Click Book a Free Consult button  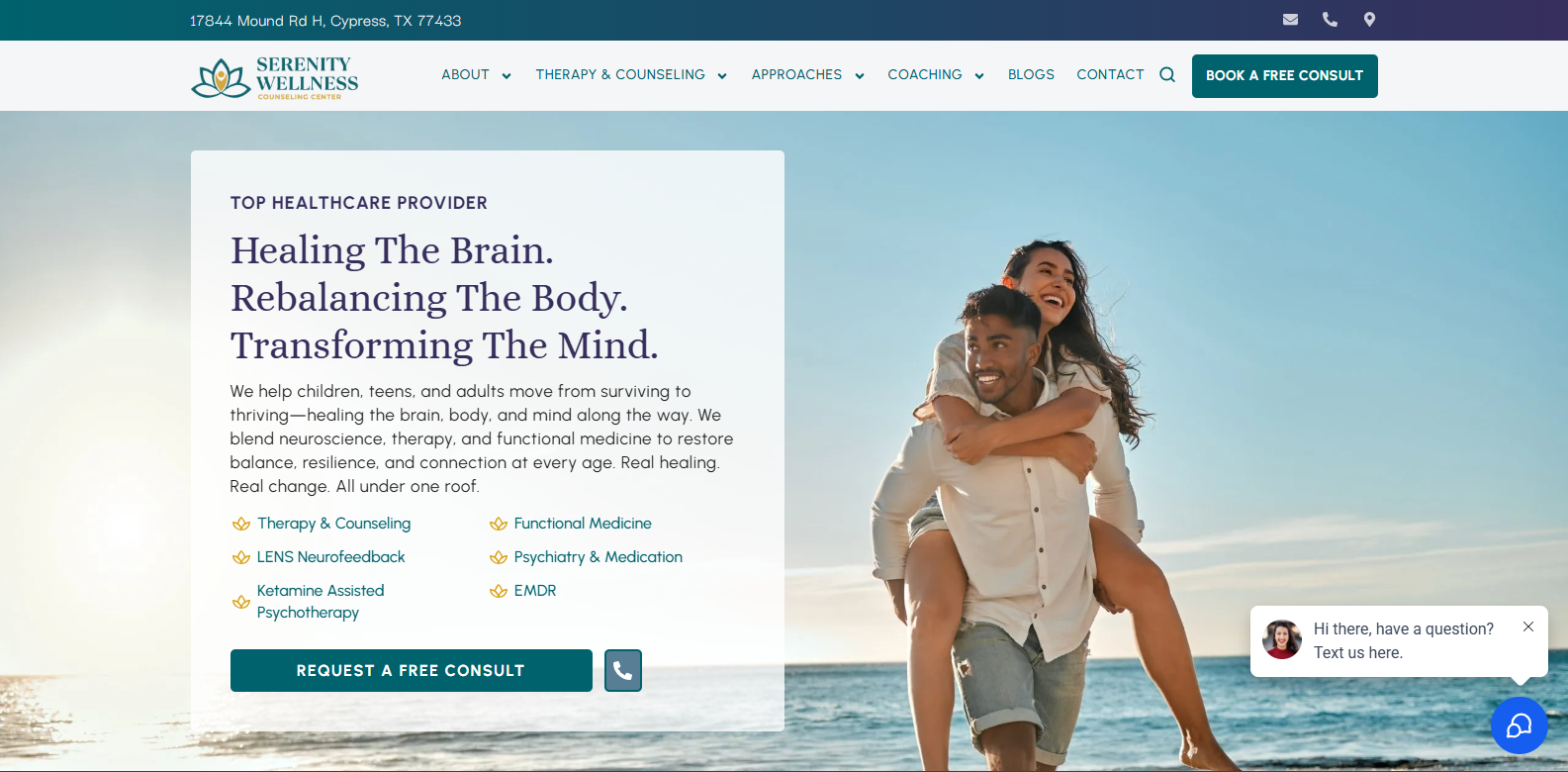(x=1285, y=76)
